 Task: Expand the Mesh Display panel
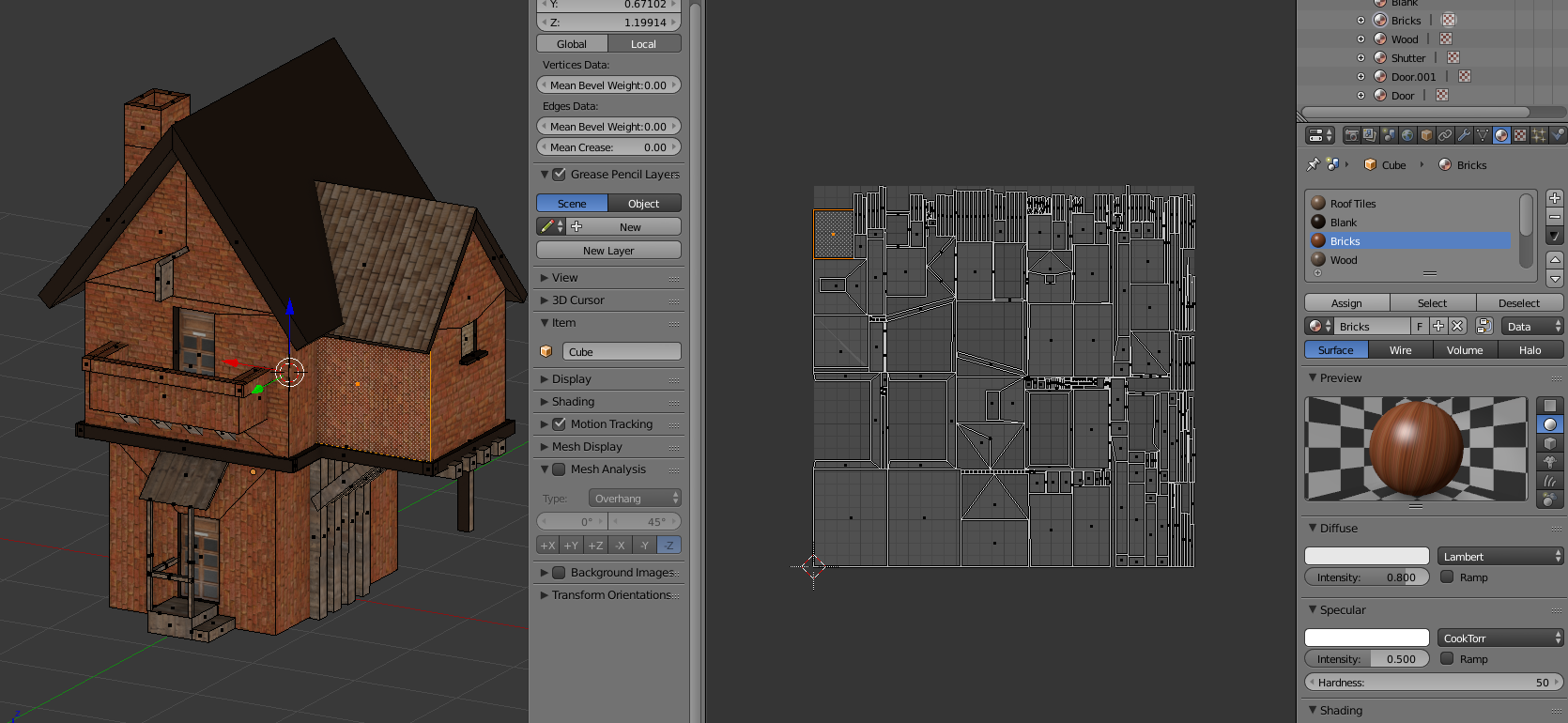[x=608, y=446]
